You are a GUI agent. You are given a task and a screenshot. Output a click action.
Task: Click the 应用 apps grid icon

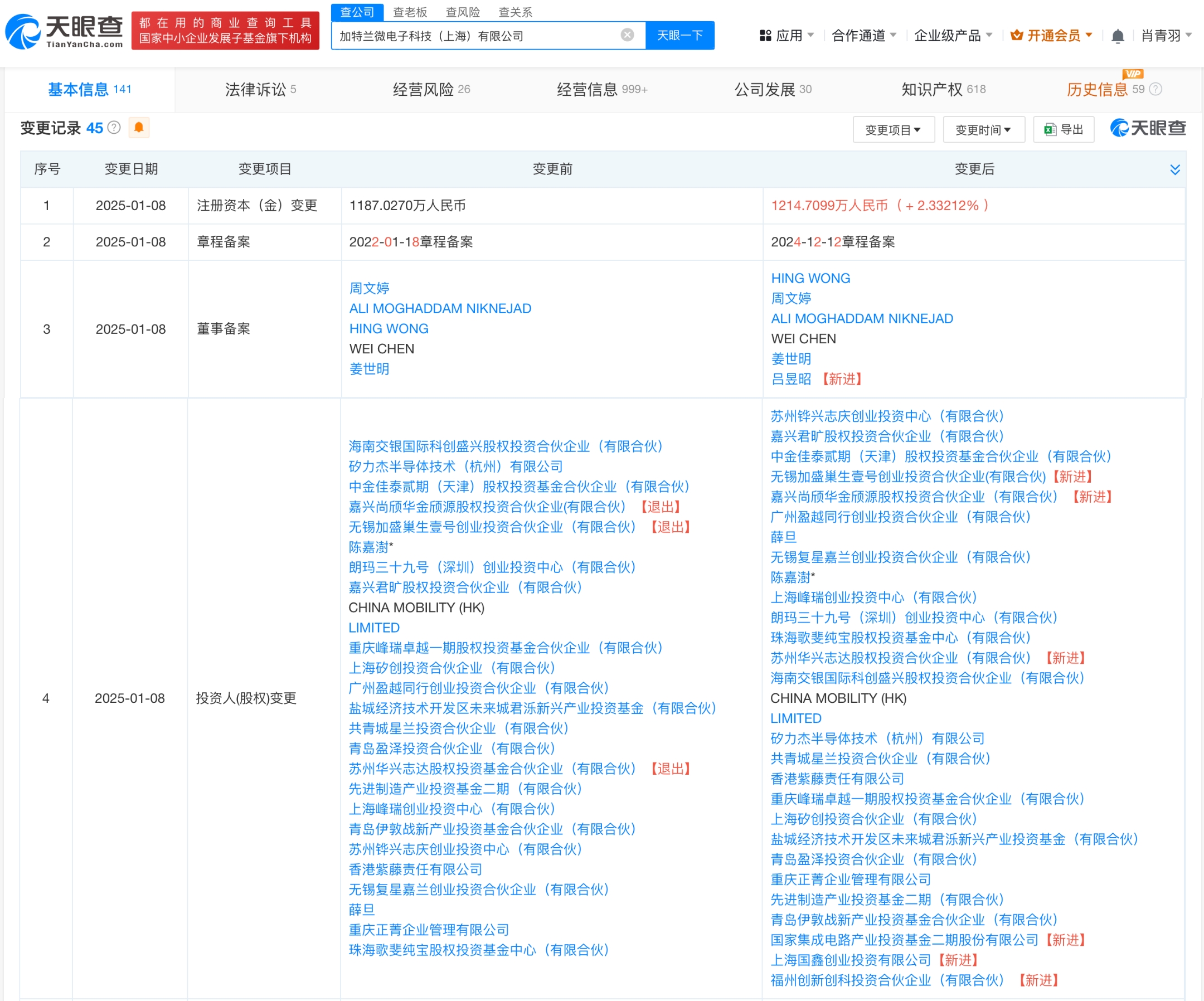765,36
